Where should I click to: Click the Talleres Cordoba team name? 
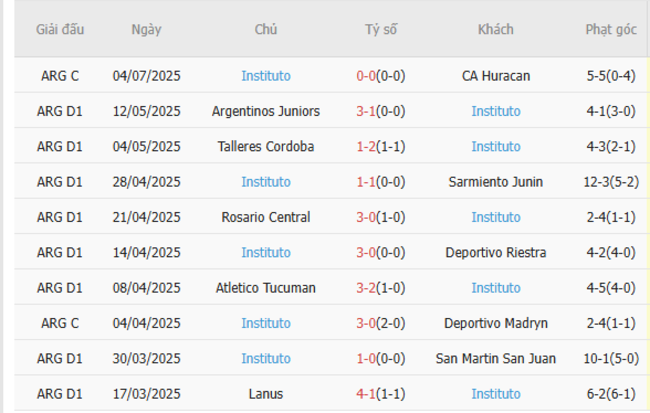pos(266,146)
